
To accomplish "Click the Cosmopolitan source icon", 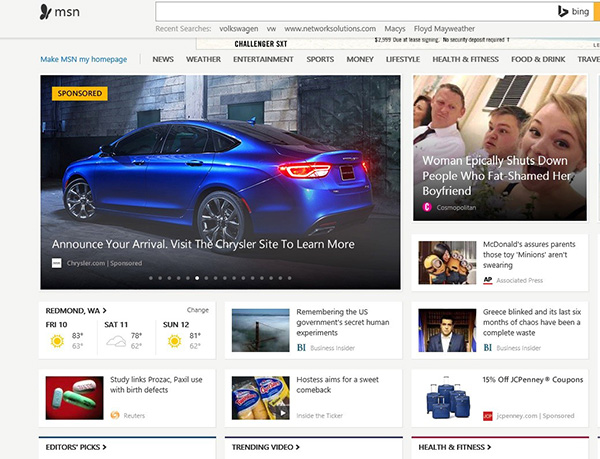I will click(427, 207).
